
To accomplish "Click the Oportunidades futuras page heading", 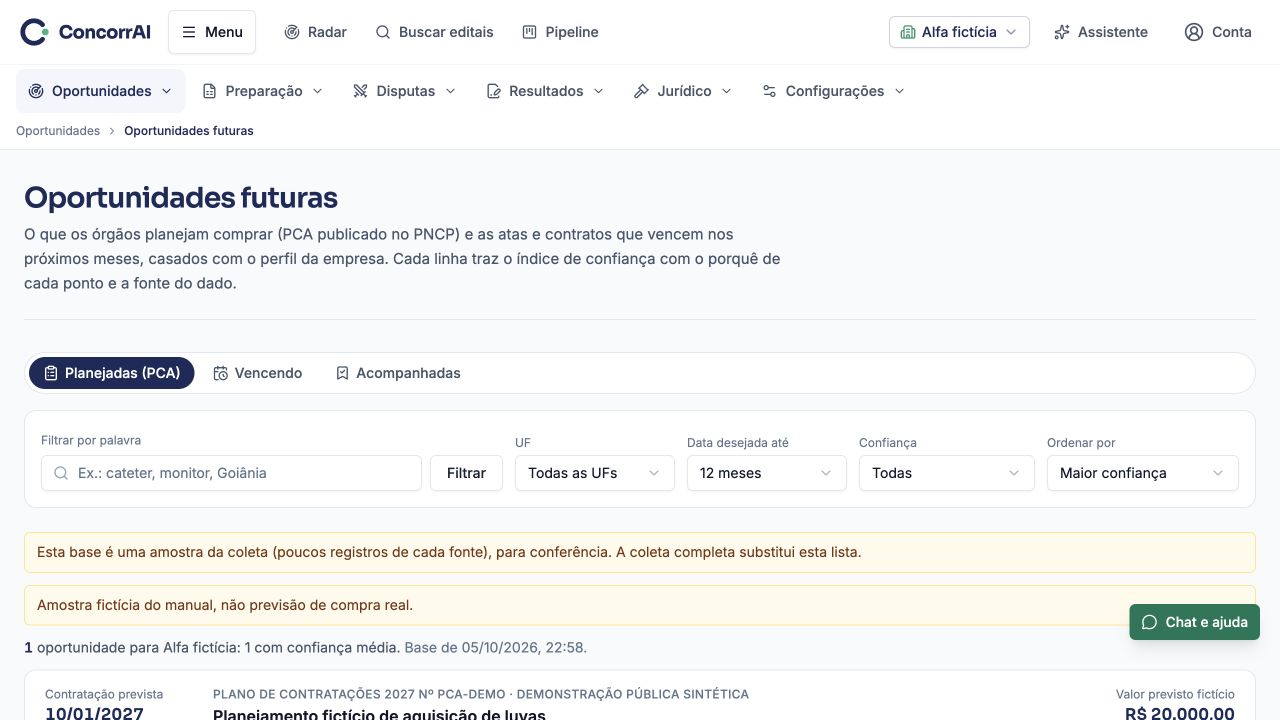I will coord(181,198).
